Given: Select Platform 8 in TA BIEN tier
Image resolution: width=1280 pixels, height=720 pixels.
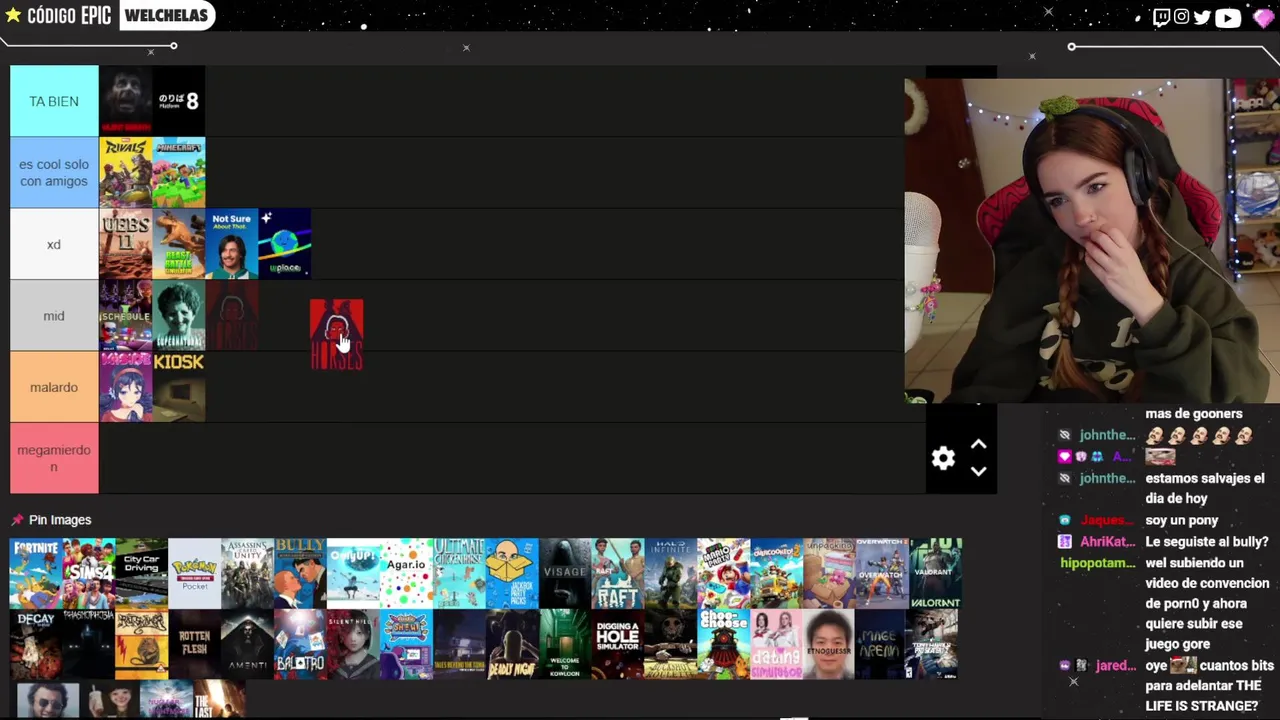Looking at the screenshot, I should 179,101.
